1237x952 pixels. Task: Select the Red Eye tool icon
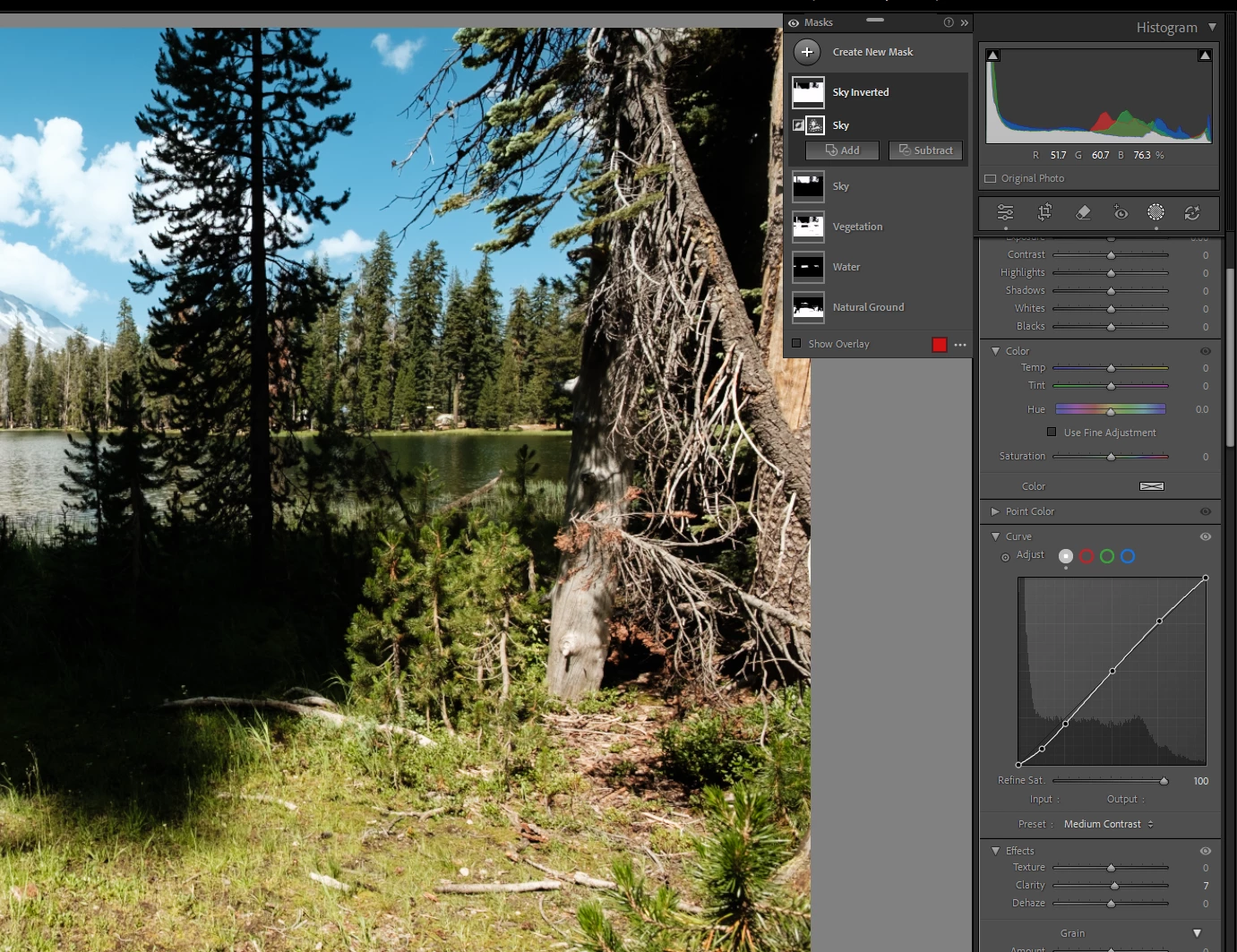pos(1120,212)
